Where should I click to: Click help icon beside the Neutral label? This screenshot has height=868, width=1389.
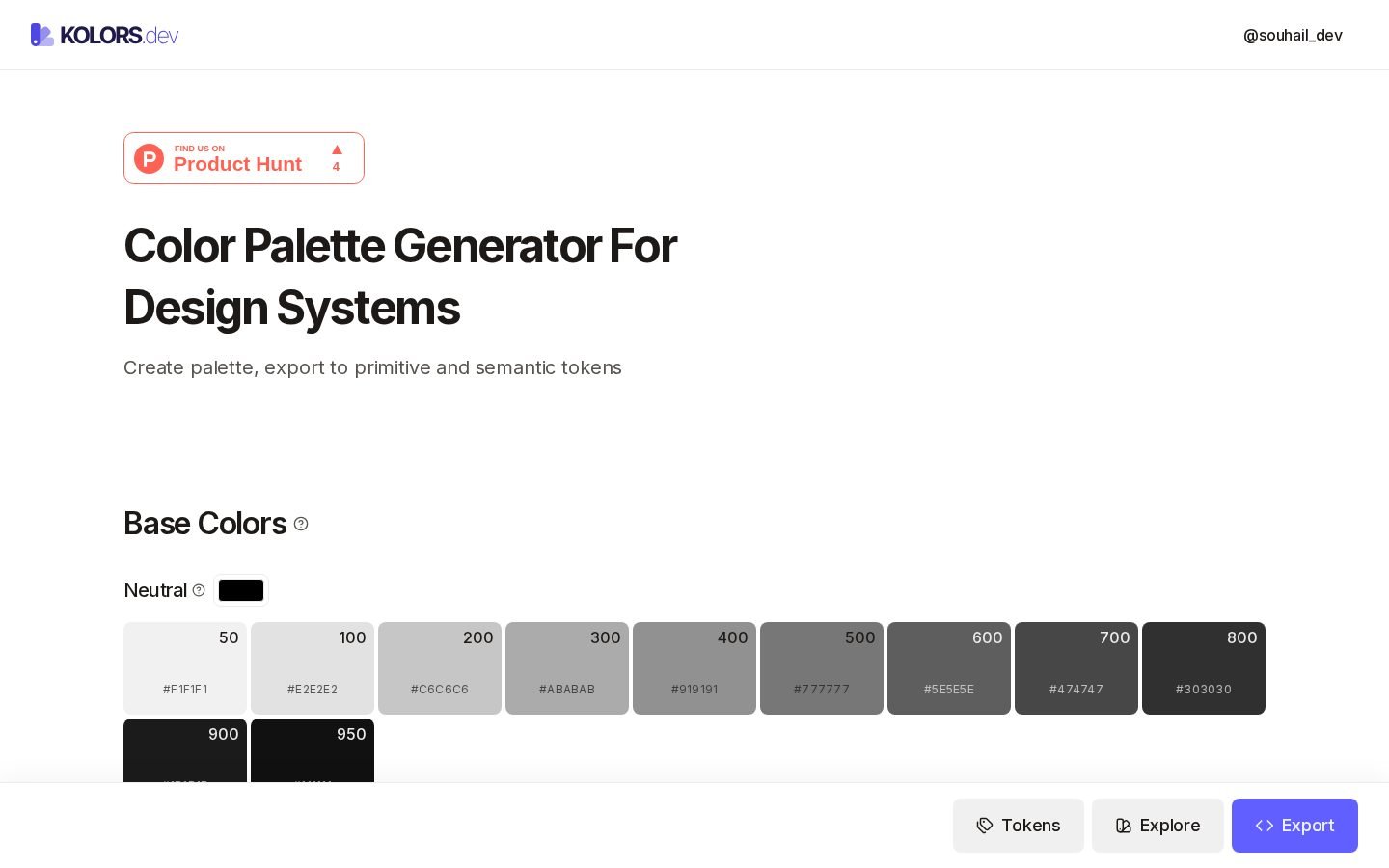199,590
